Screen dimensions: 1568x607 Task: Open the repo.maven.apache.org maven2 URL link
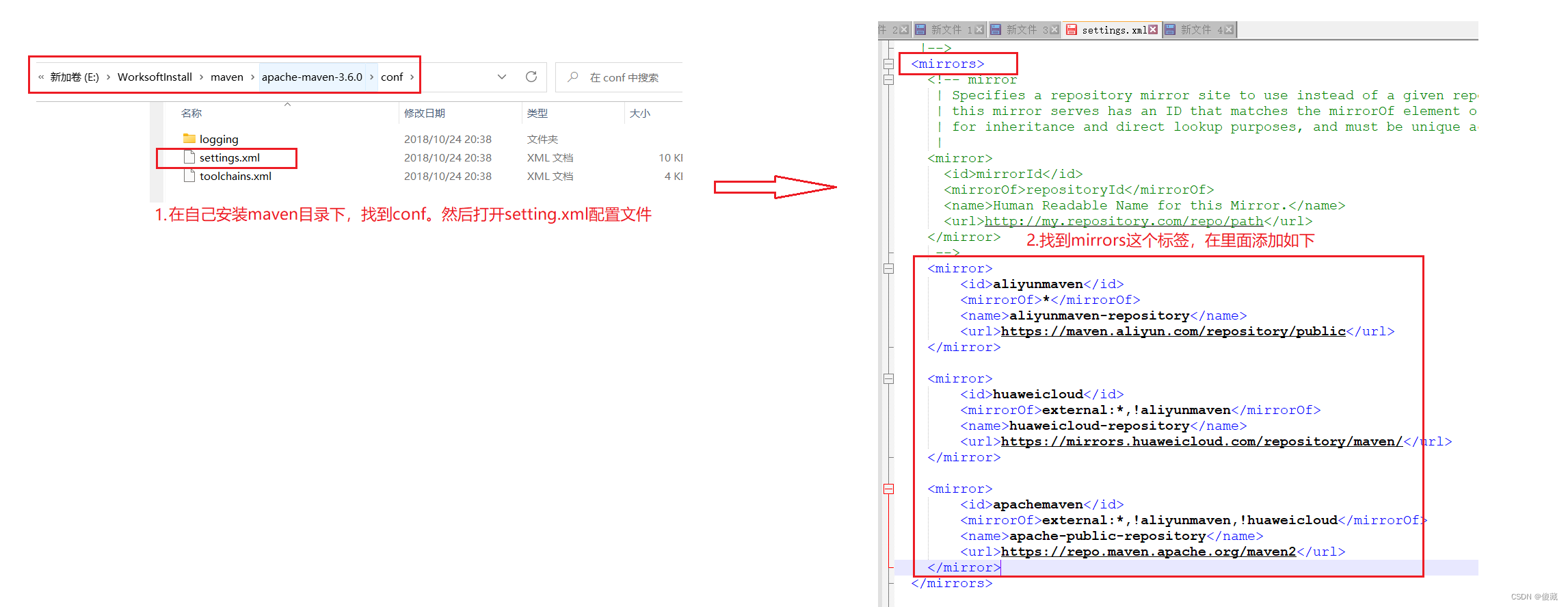pos(1149,552)
